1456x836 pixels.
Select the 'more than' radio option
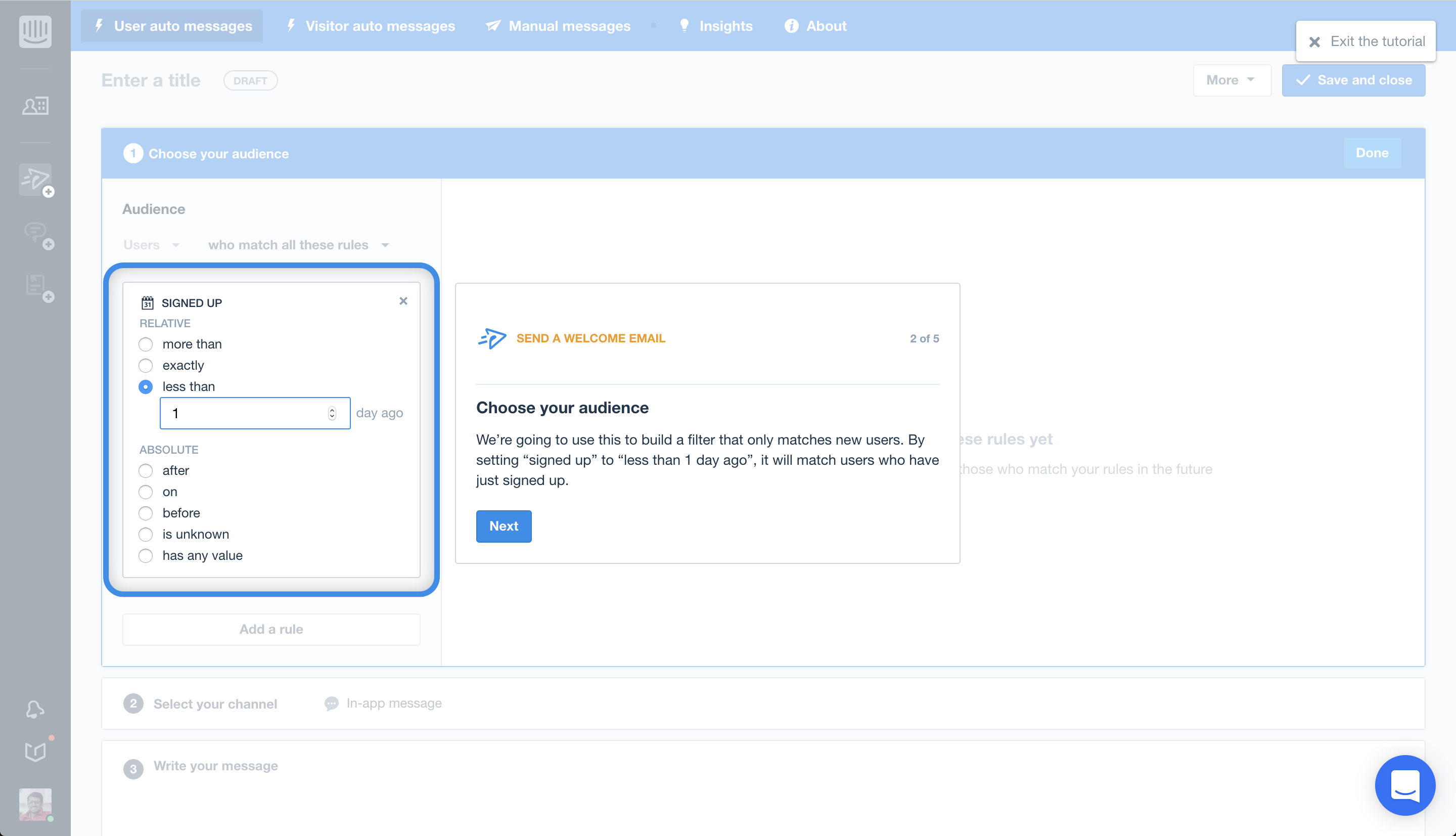coord(146,344)
